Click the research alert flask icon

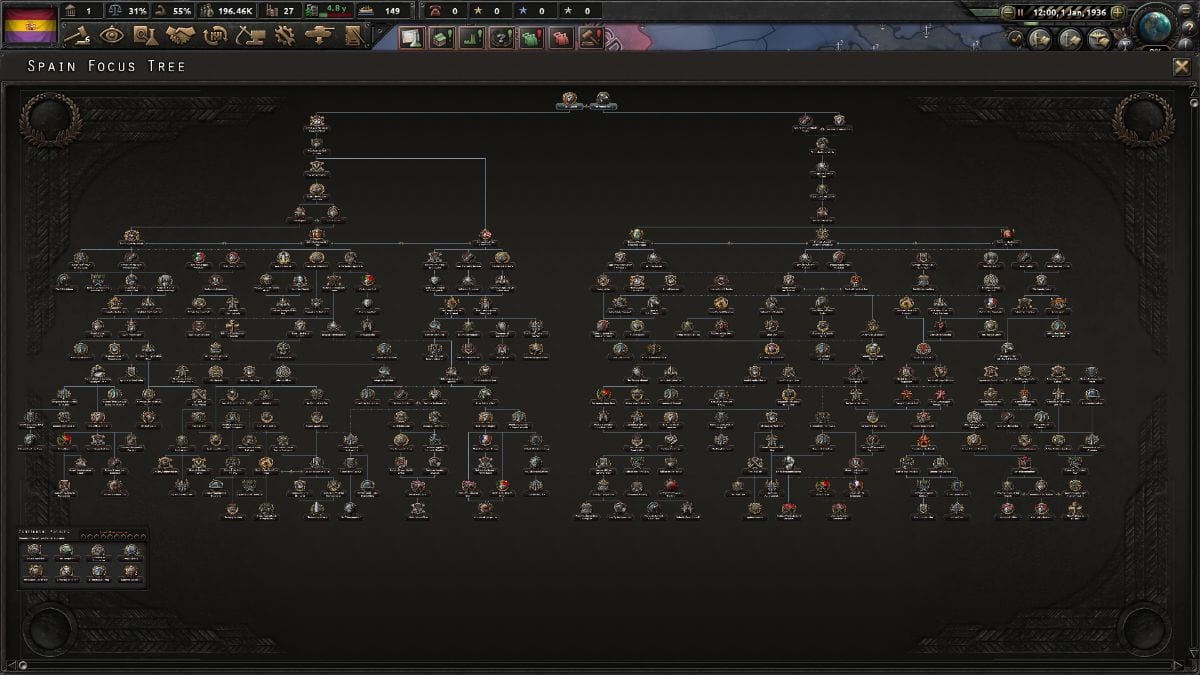coord(411,38)
